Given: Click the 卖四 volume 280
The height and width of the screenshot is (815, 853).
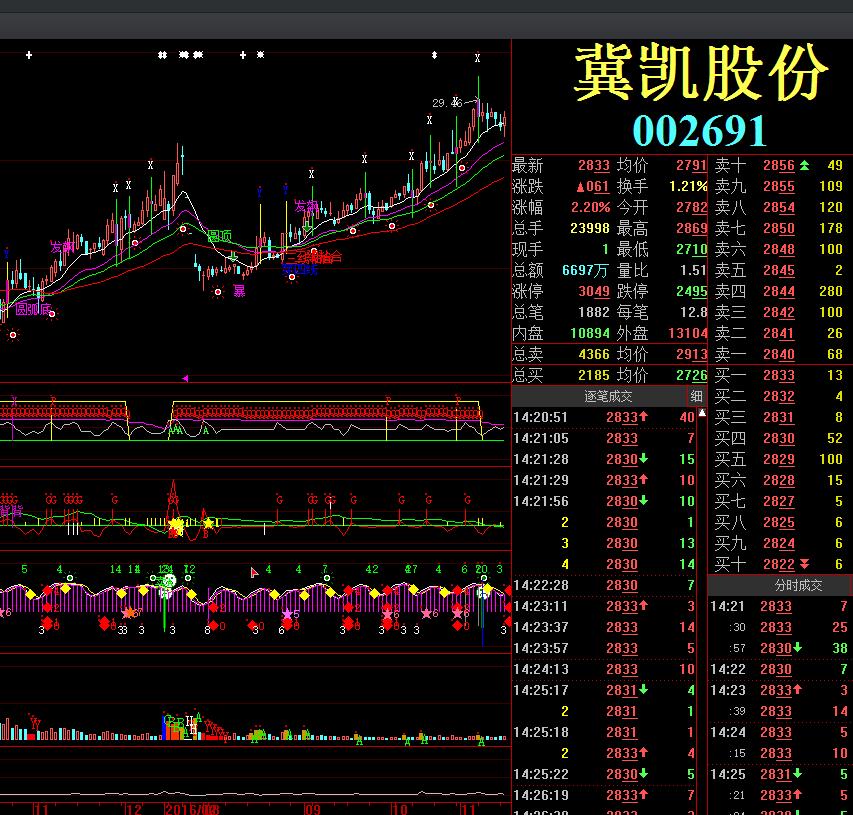Looking at the screenshot, I should pos(831,292).
